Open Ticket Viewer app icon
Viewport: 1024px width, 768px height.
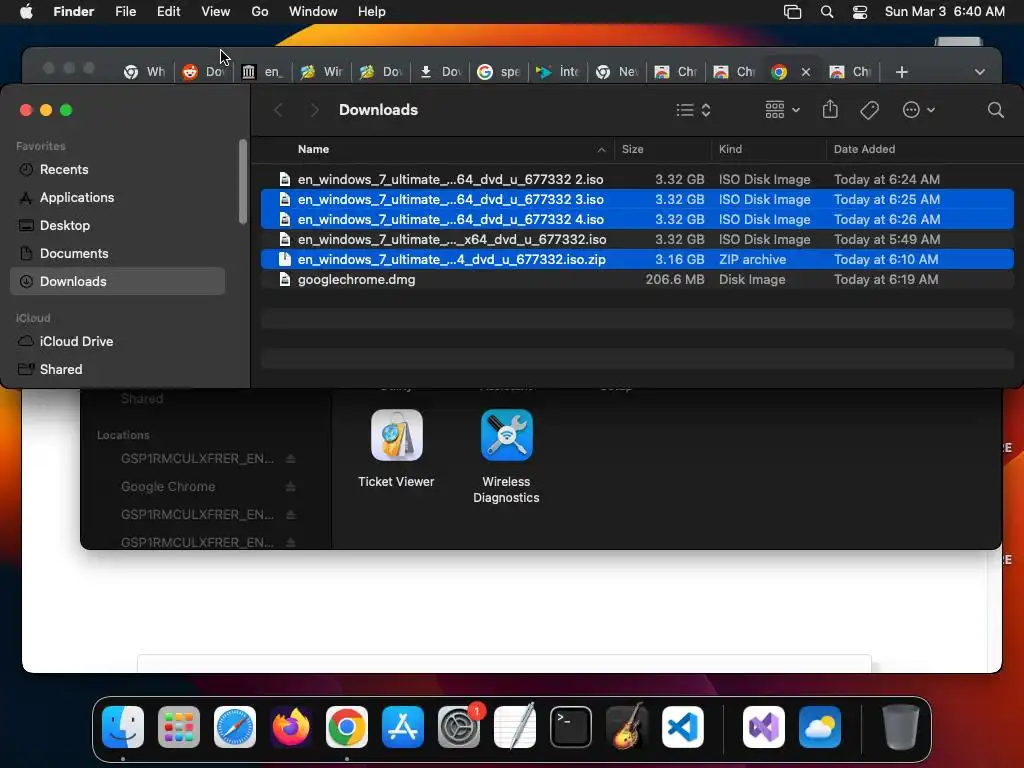[396, 436]
